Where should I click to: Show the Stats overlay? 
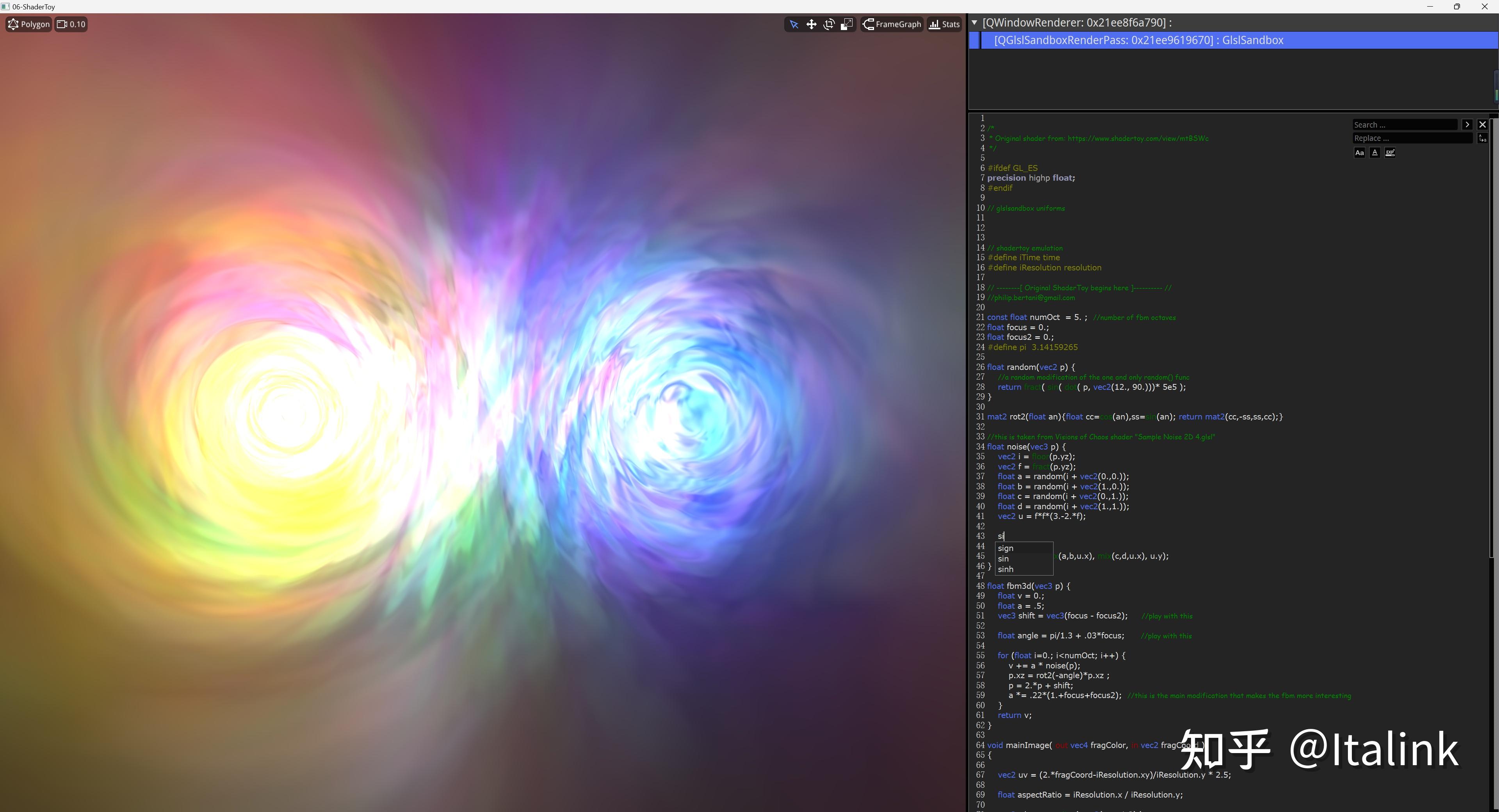click(x=944, y=25)
